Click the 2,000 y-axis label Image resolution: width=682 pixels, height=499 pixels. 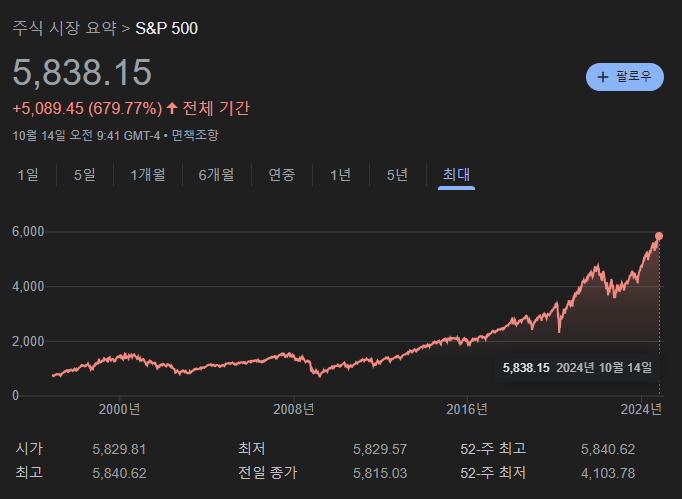pos(28,342)
